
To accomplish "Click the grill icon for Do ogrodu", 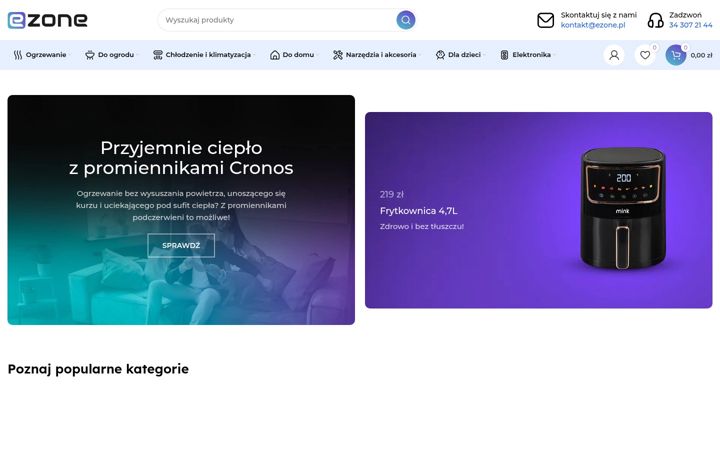I will pos(90,55).
